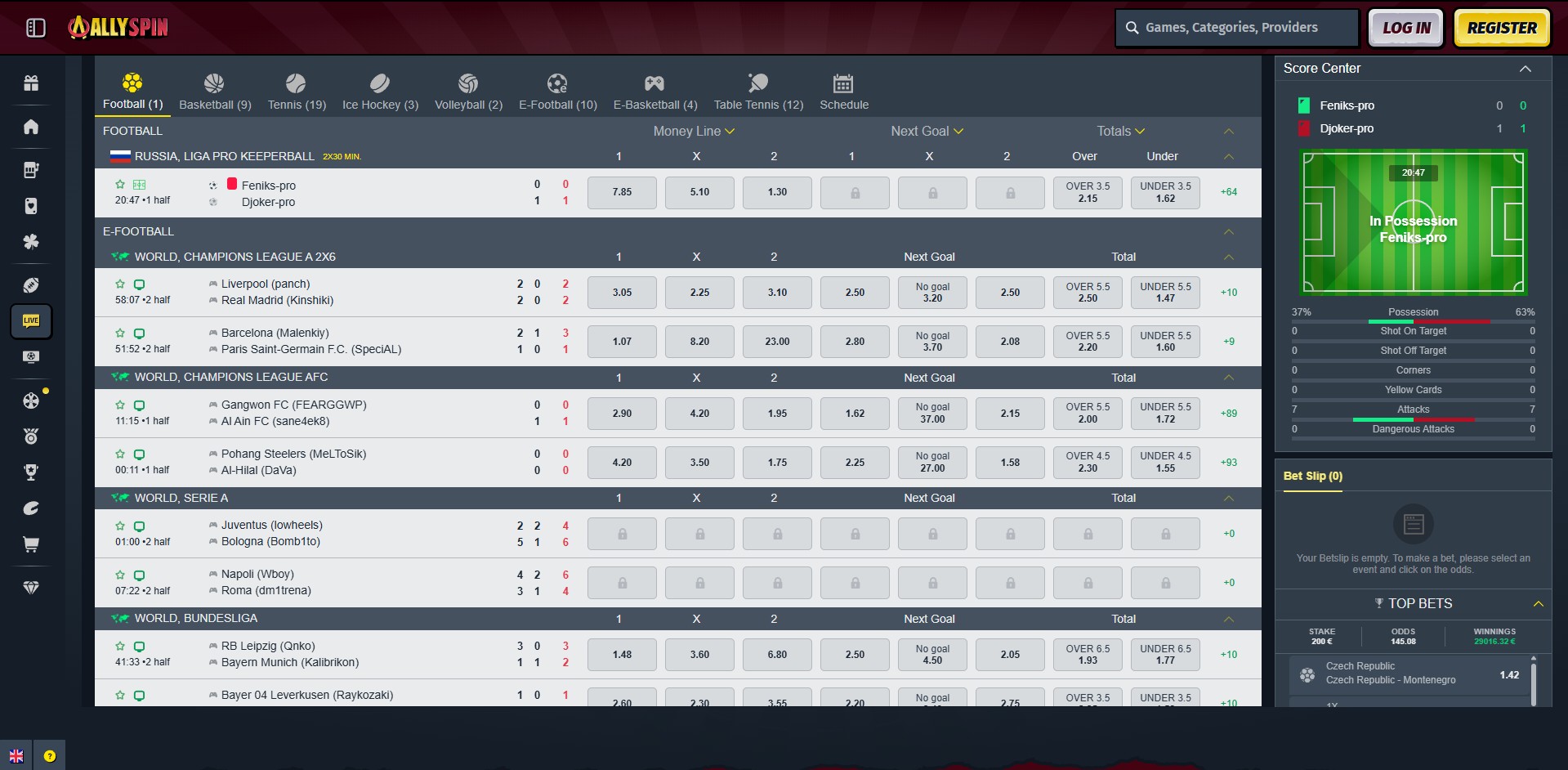Favorite the Juventus vs Bologna match
The height and width of the screenshot is (770, 1568).
[120, 526]
